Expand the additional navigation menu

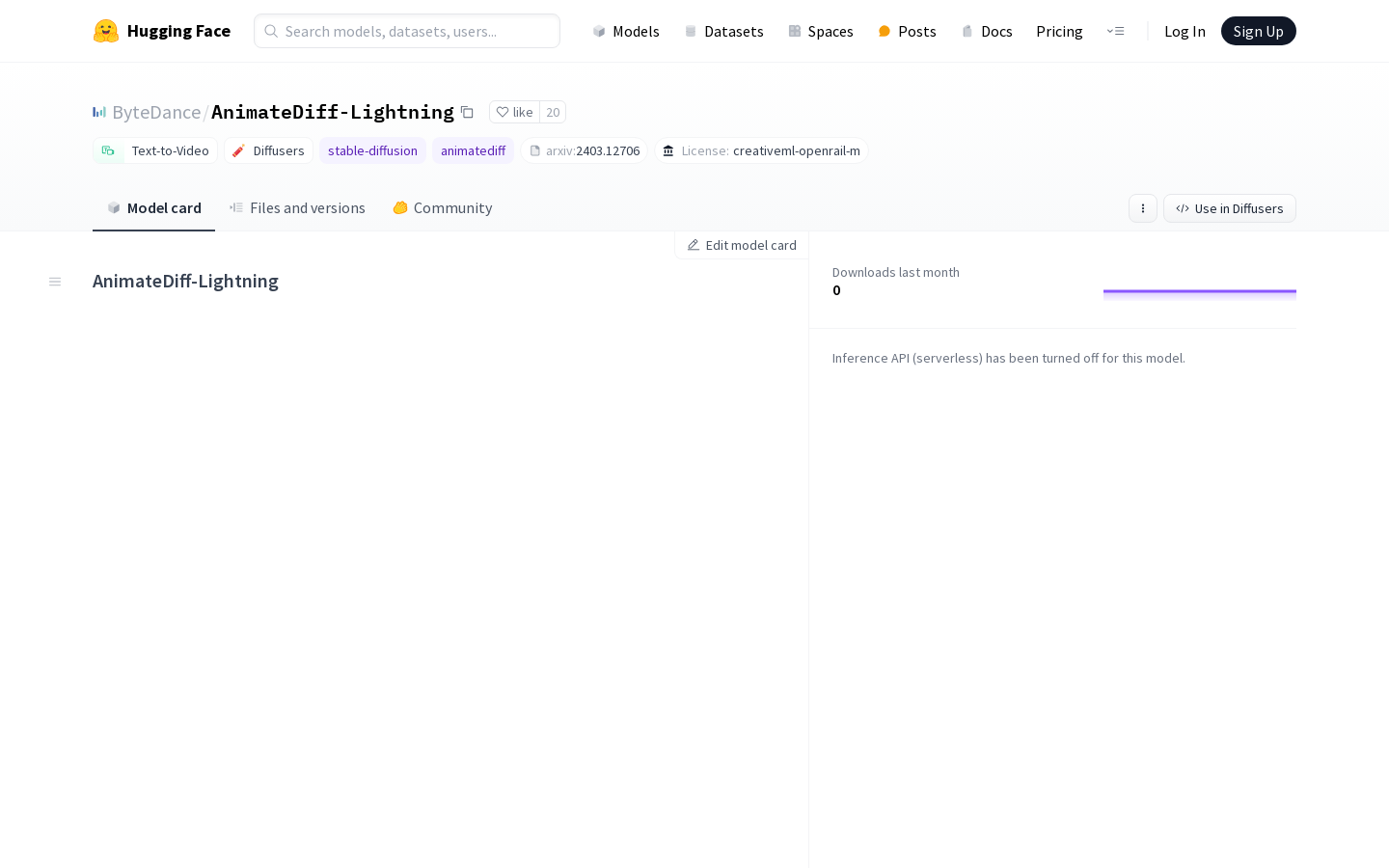click(x=1115, y=31)
